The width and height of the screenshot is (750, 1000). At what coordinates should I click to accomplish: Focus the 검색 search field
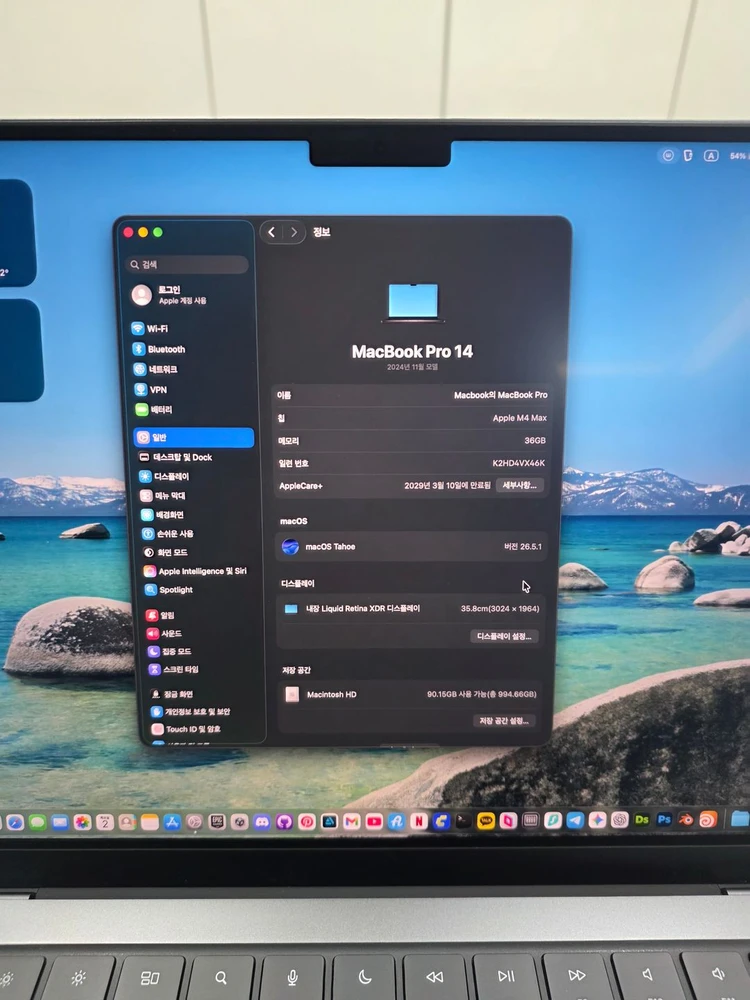(188, 265)
